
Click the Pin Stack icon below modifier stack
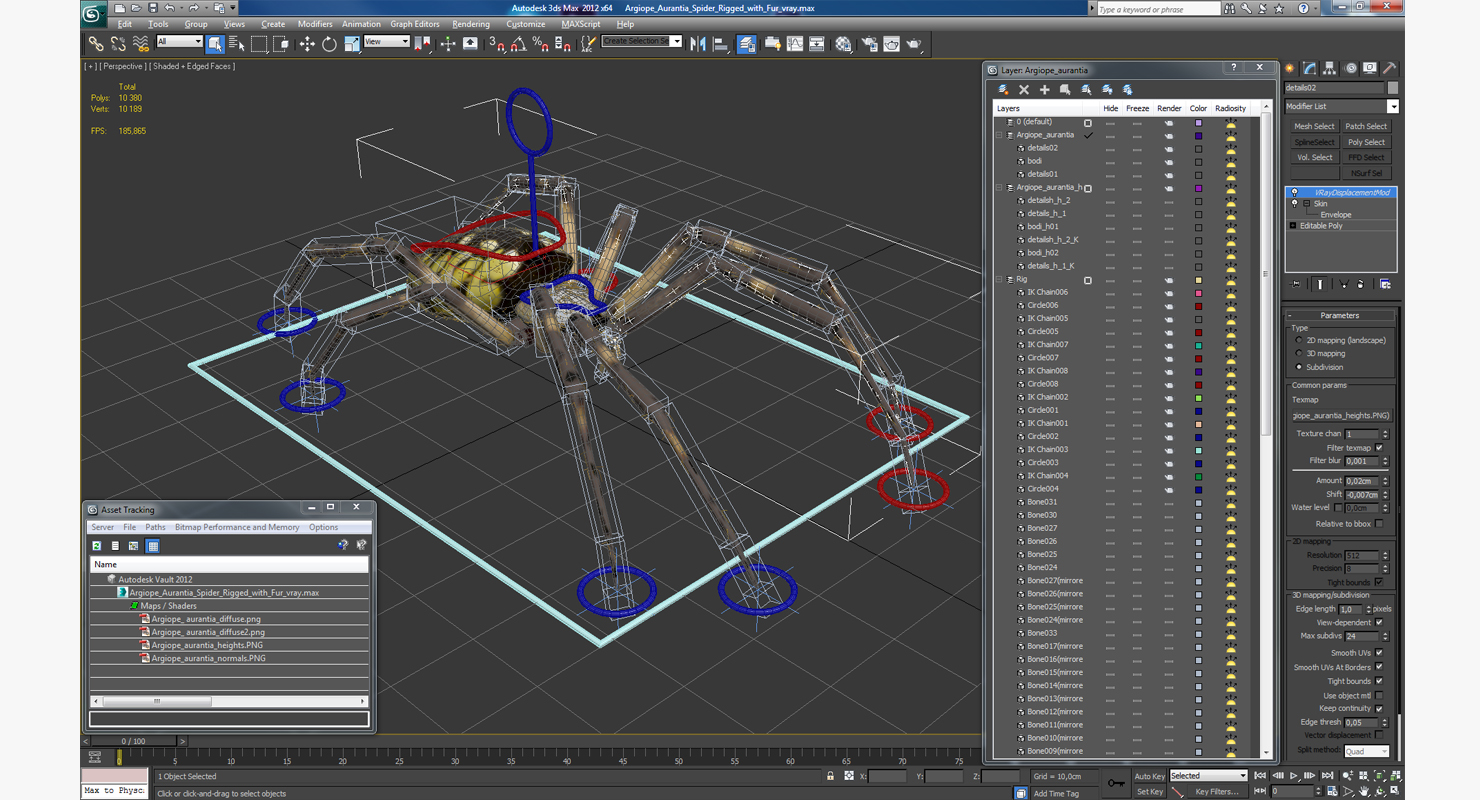click(x=1296, y=284)
